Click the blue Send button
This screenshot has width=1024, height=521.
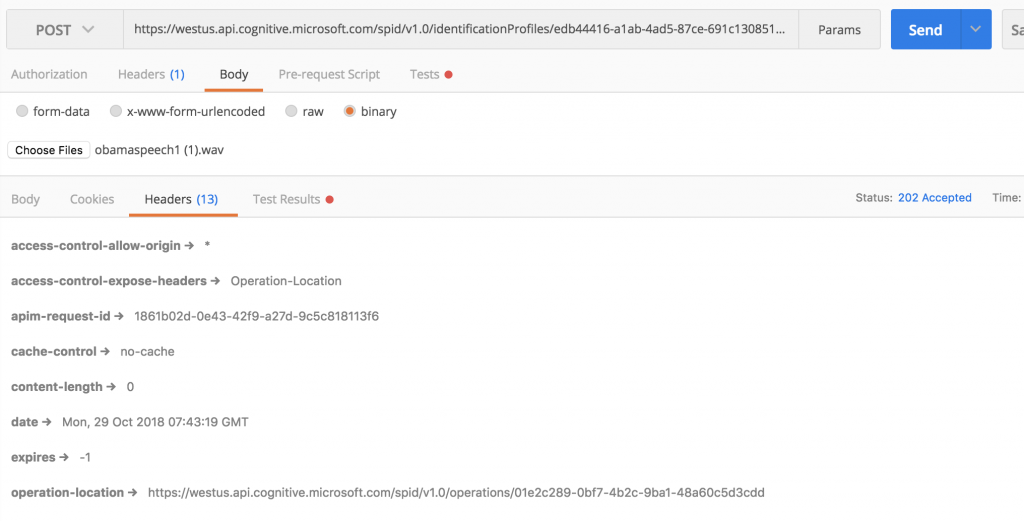[925, 29]
